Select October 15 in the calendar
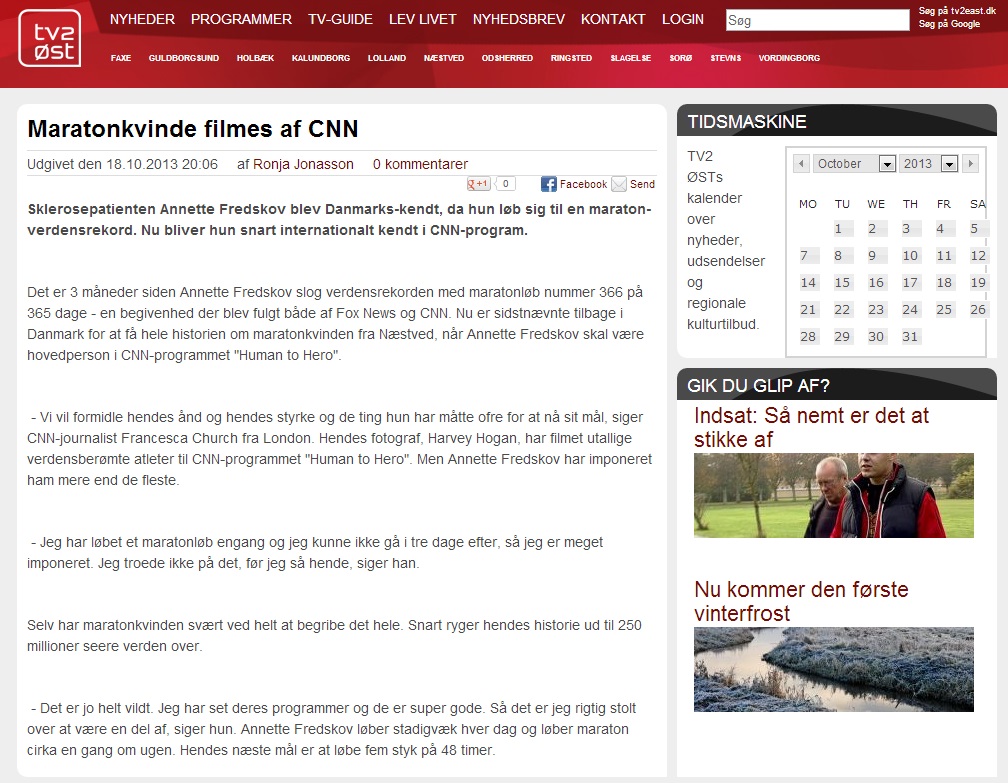1008x783 pixels. pos(842,282)
